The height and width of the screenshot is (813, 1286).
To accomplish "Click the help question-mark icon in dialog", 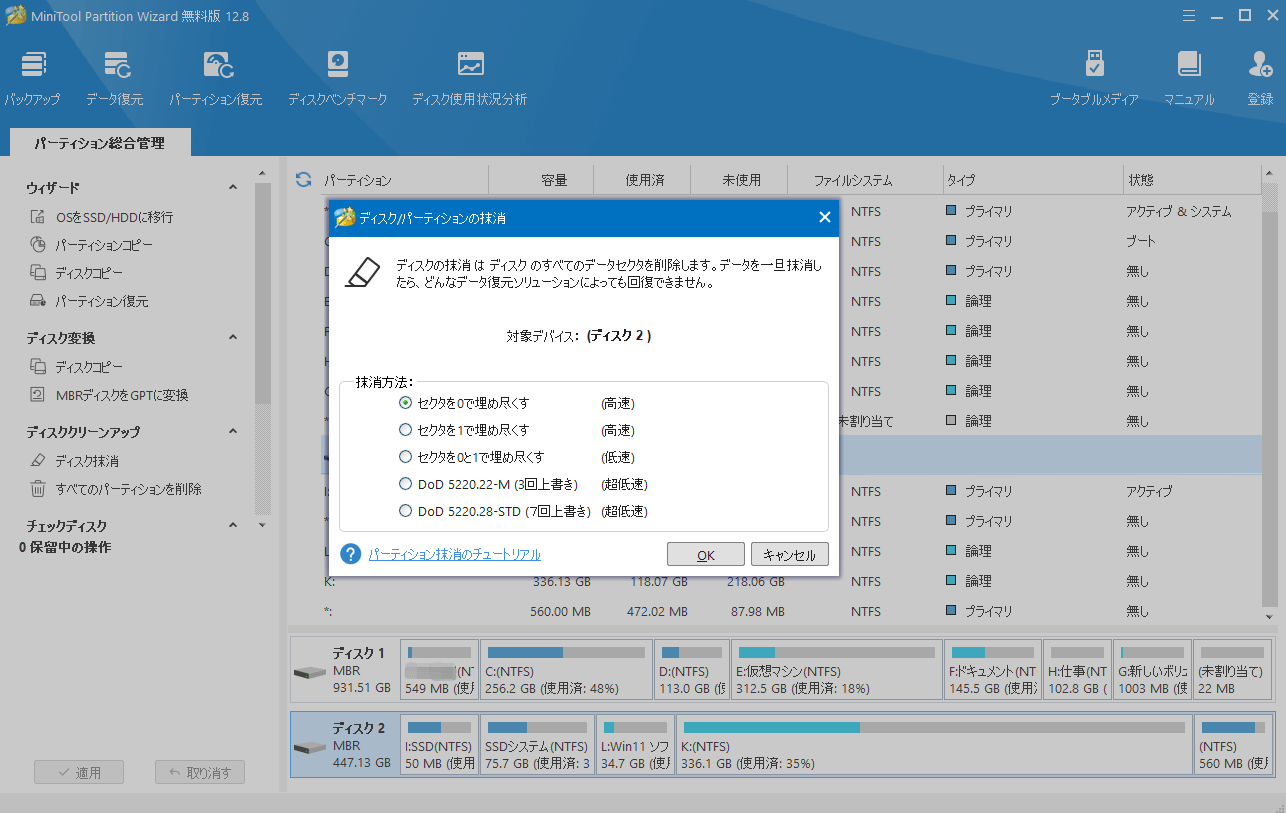I will (350, 554).
